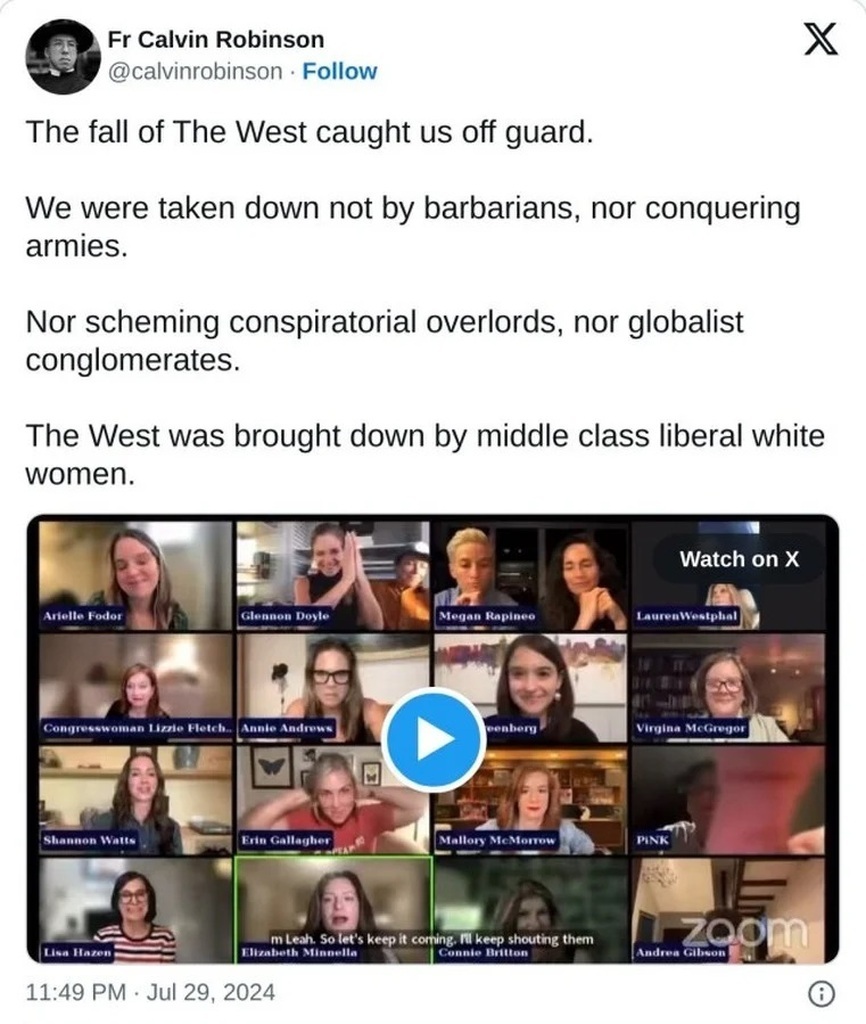866x1024 pixels.
Task: Open the 11:49 PM Jul 29, 2024 timestamp
Action: coord(150,993)
